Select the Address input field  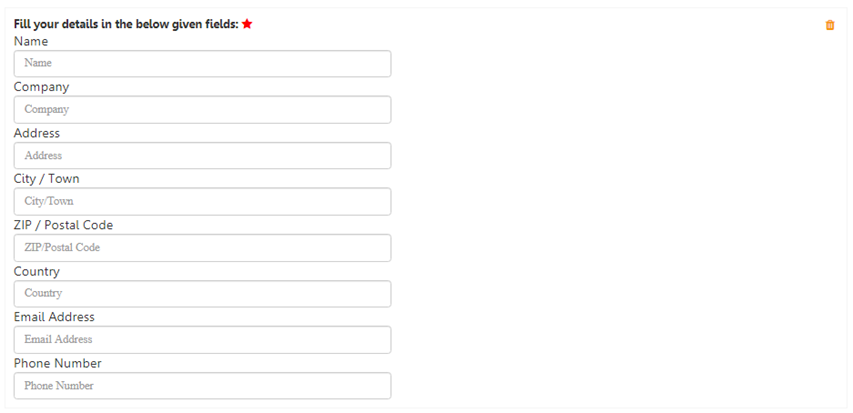(x=202, y=155)
